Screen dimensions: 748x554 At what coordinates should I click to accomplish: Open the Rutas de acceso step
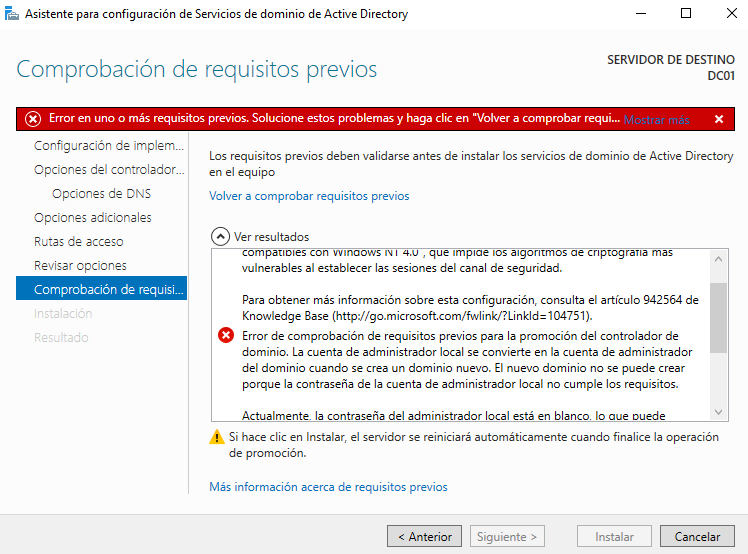click(79, 241)
